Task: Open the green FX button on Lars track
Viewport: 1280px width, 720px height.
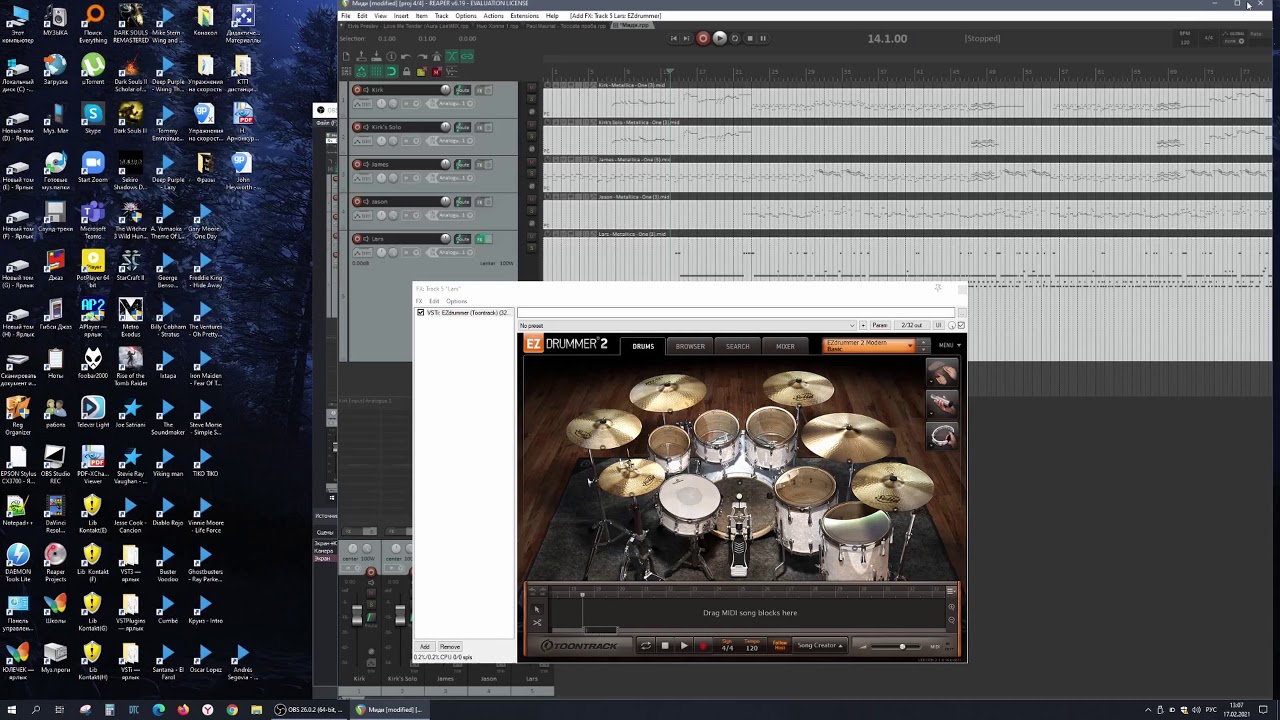Action: click(479, 238)
